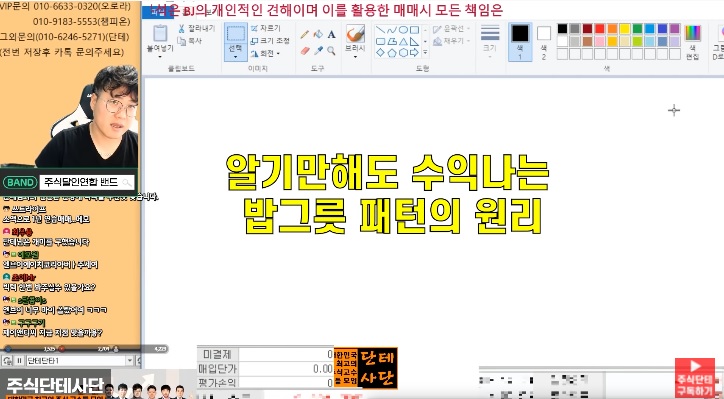The image size is (724, 399).
Task: Click the 단테사단 orange logo banner
Action: click(366, 368)
